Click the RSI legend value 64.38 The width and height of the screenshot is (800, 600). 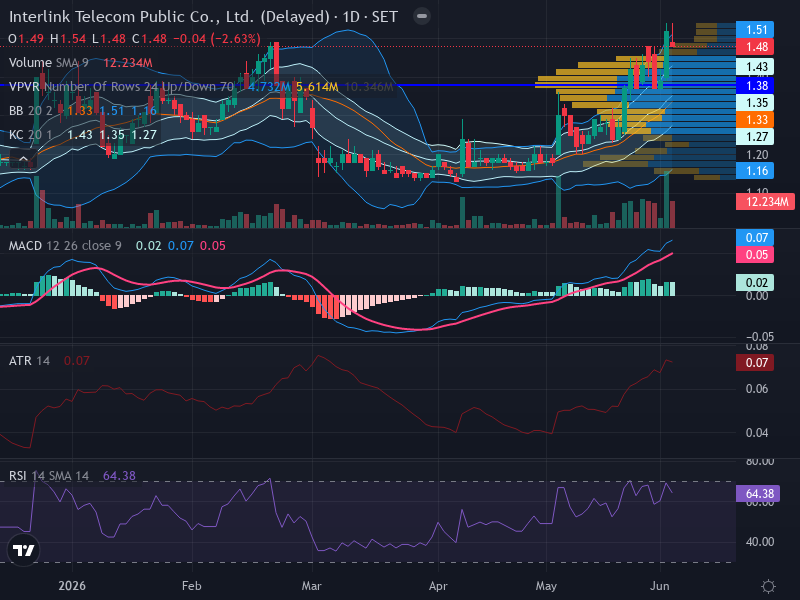pos(119,476)
